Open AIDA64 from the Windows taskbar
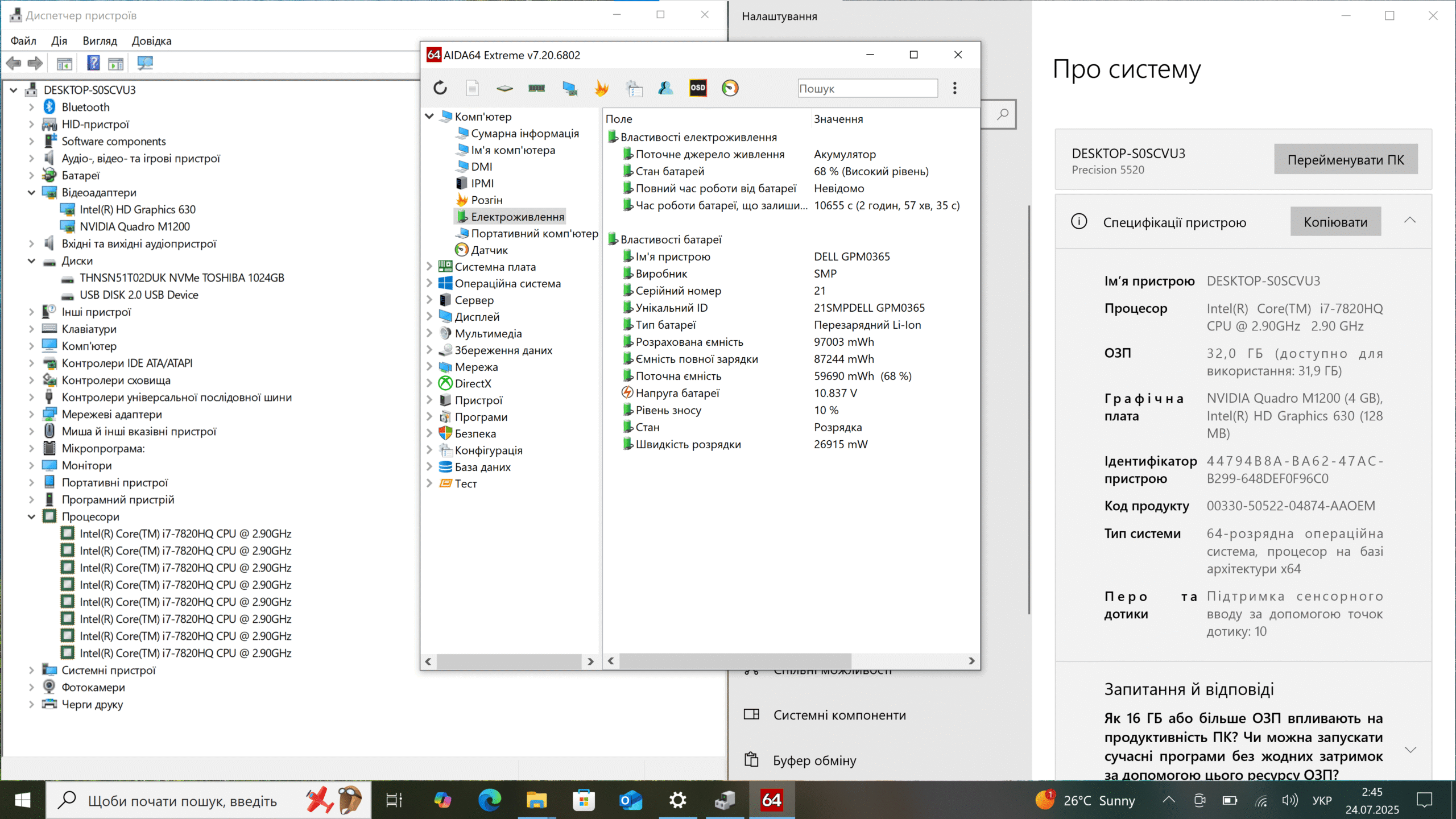The height and width of the screenshot is (819, 1456). pos(772,800)
